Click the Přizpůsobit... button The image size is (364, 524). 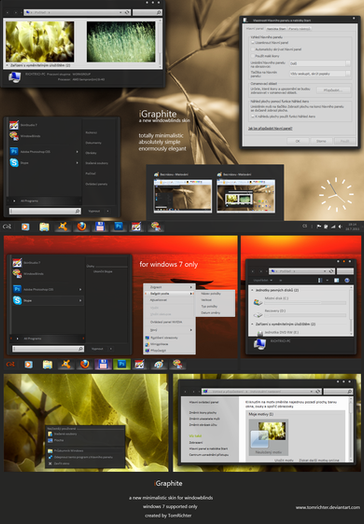(x=333, y=90)
